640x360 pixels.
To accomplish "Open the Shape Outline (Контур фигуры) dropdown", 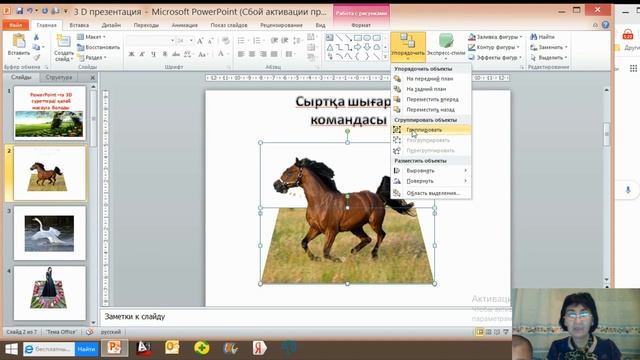I will pos(494,47).
